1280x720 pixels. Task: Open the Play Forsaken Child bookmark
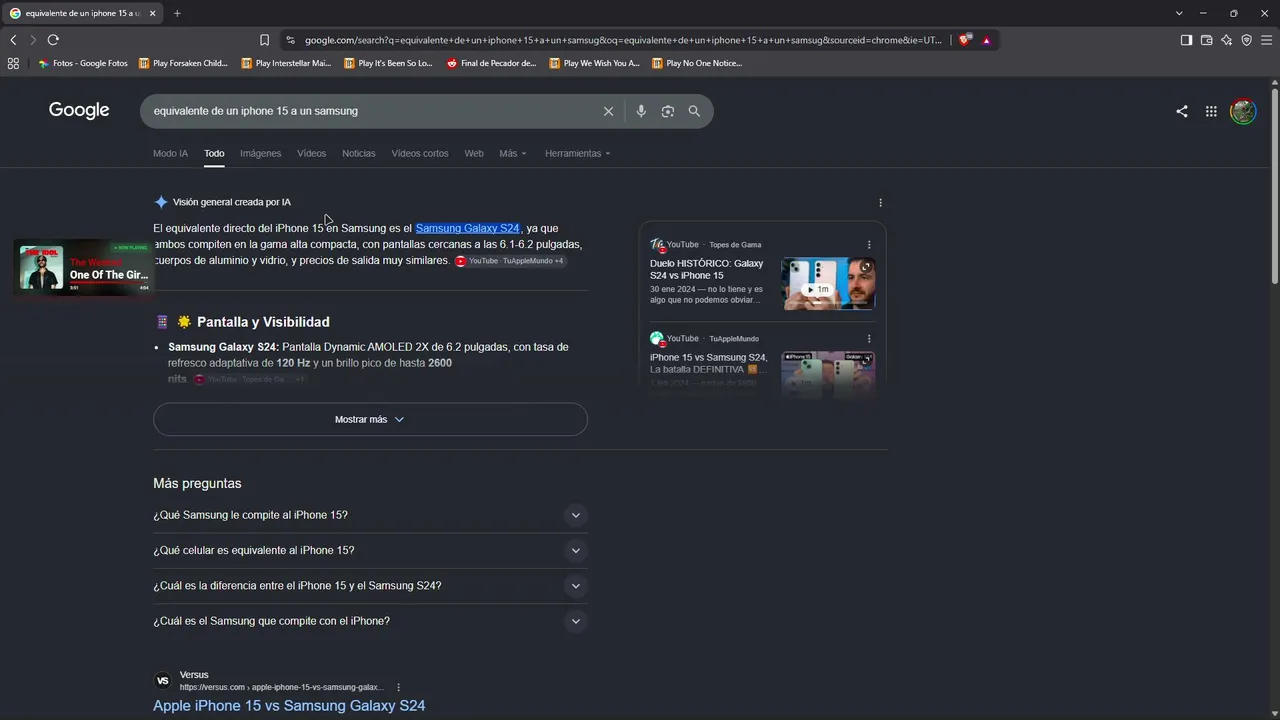[x=183, y=63]
